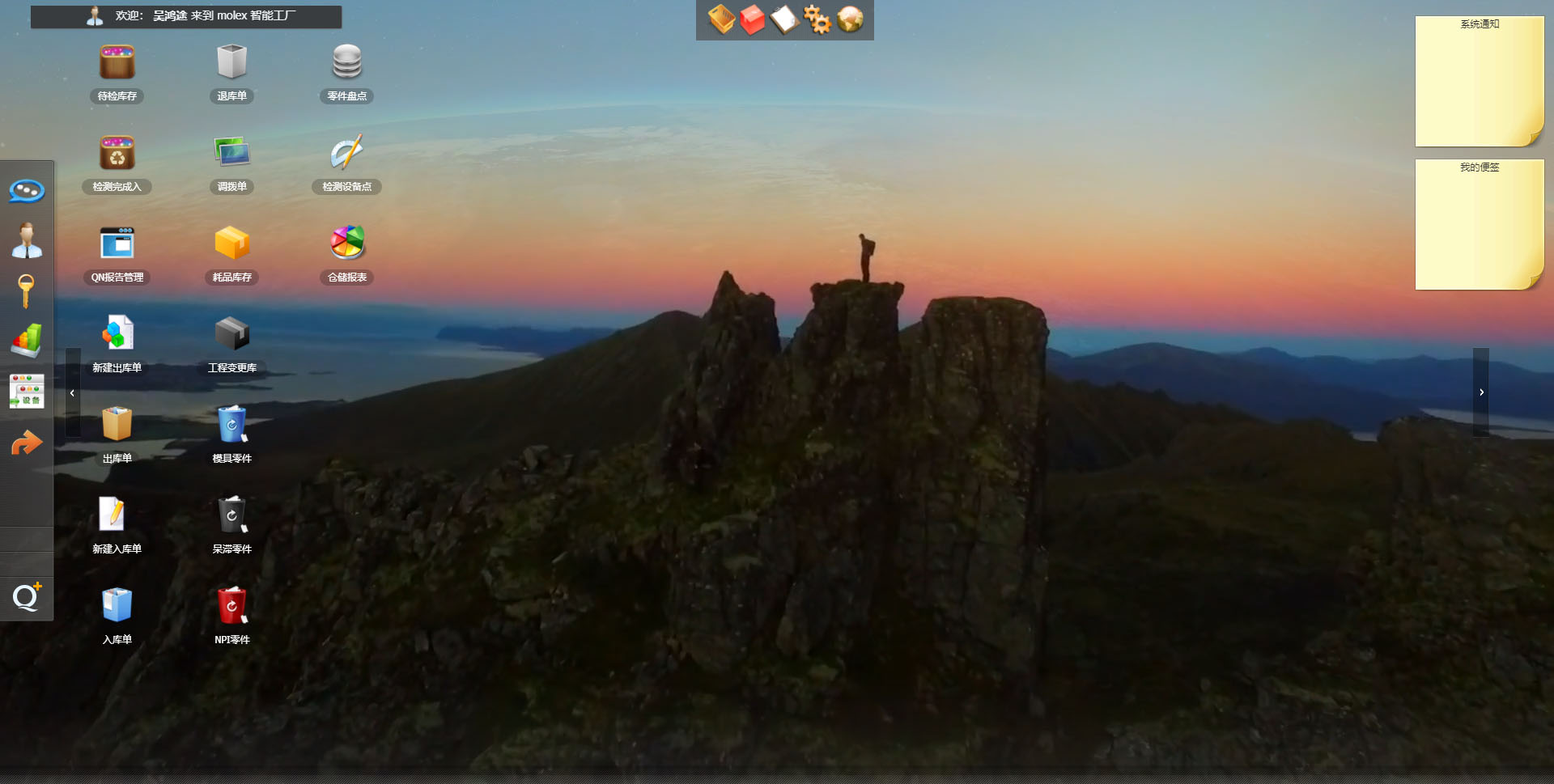Open the 待检库存 desktop icon
This screenshot has height=784, width=1554.
click(x=117, y=63)
